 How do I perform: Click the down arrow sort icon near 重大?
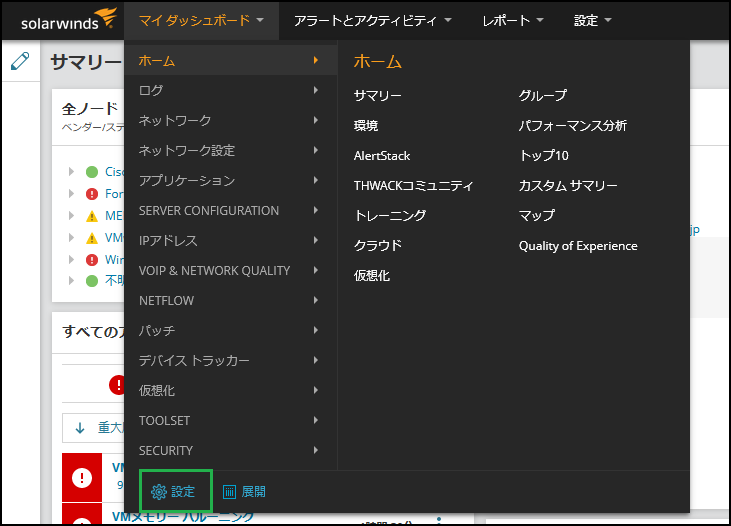tap(80, 428)
